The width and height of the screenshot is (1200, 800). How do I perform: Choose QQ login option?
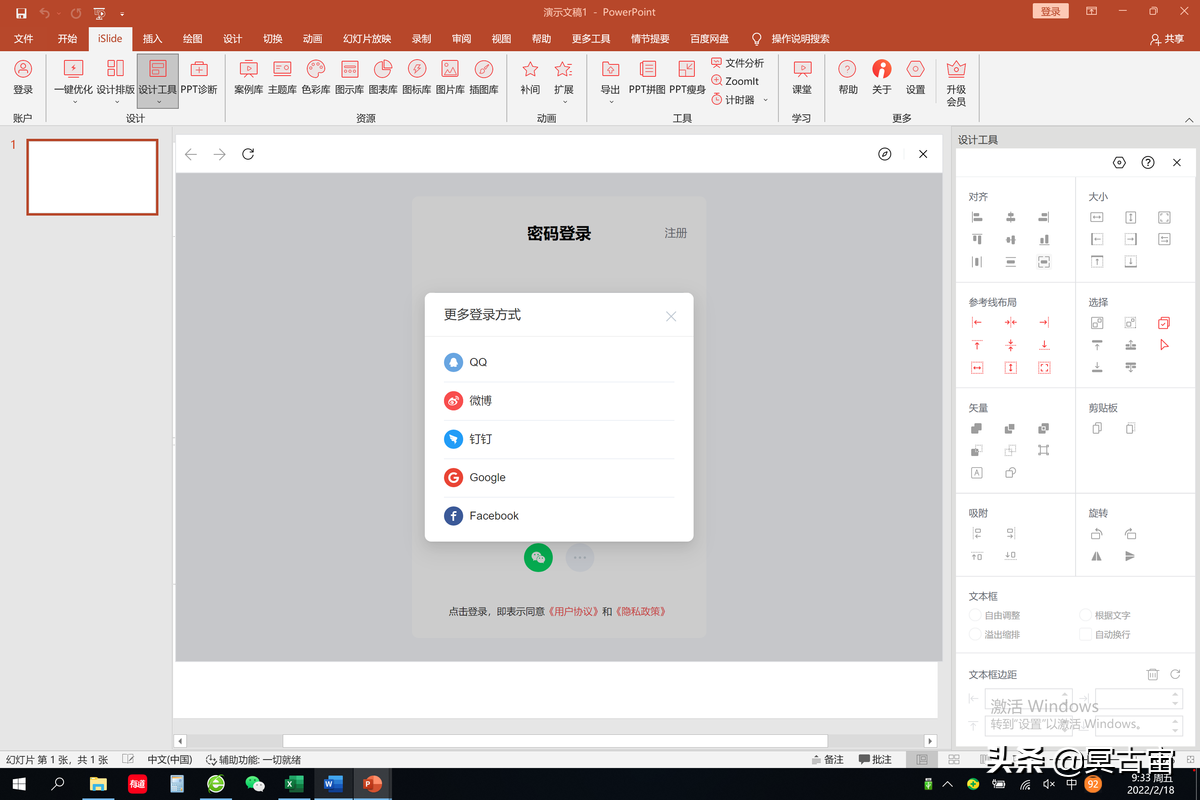[x=559, y=362]
